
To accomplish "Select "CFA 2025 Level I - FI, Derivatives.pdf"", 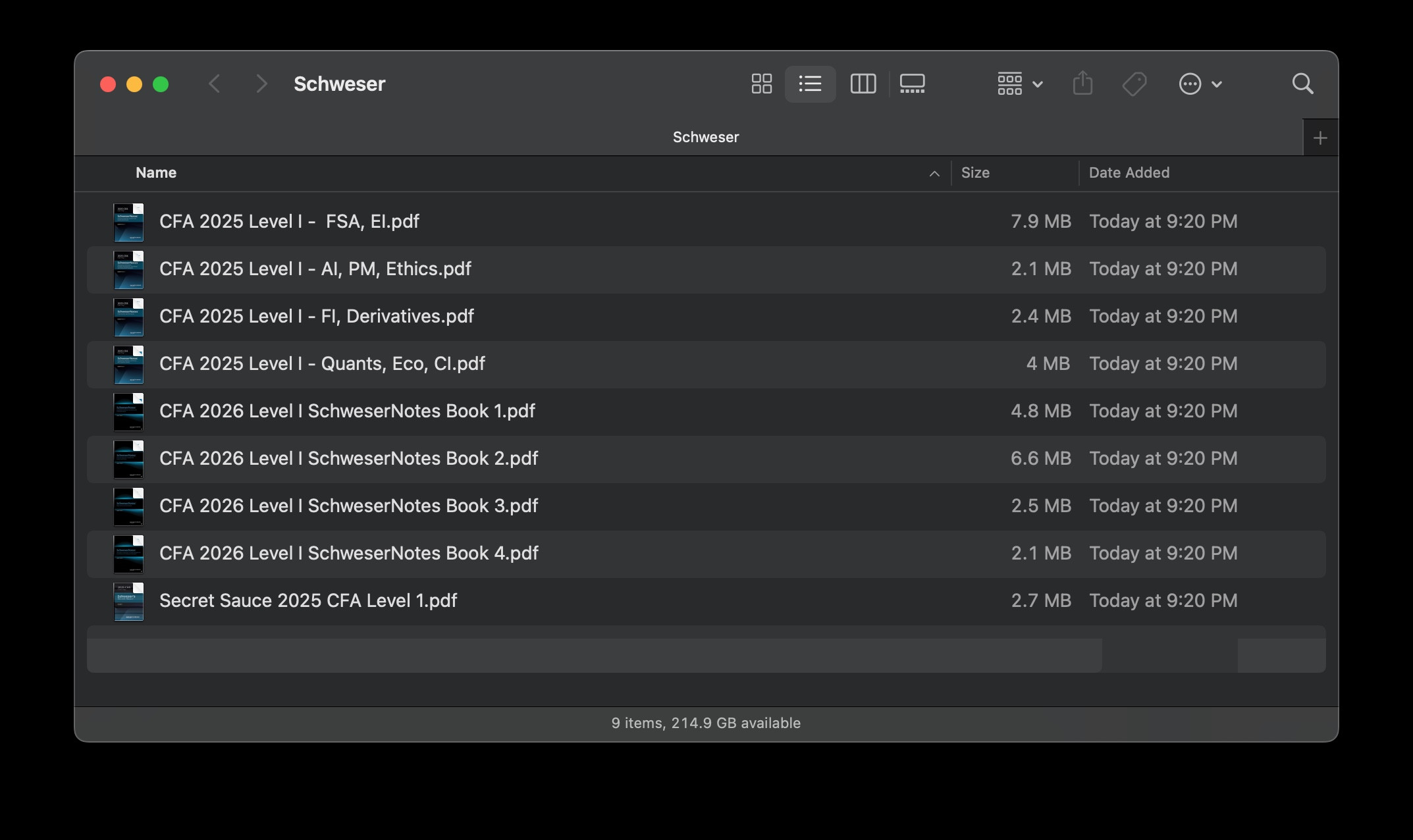I will coord(317,316).
